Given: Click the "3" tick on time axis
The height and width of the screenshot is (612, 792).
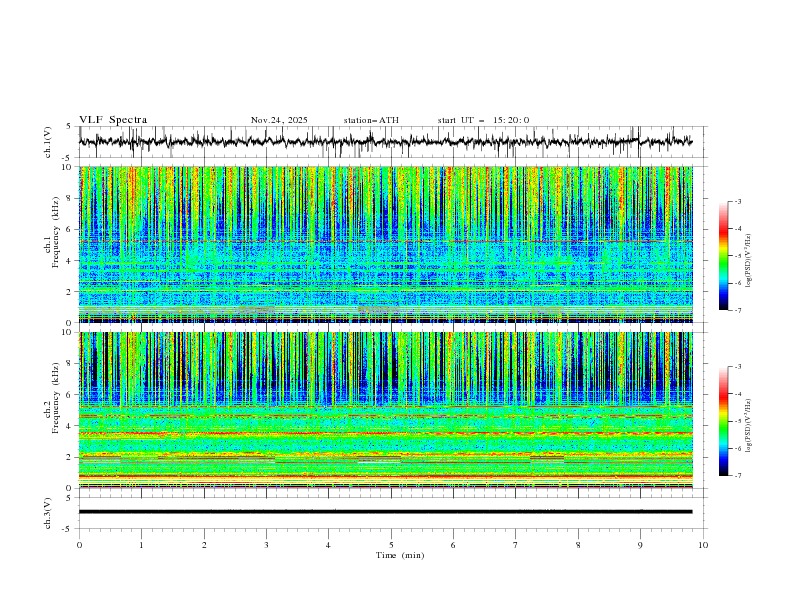Looking at the screenshot, I should click(x=266, y=545).
